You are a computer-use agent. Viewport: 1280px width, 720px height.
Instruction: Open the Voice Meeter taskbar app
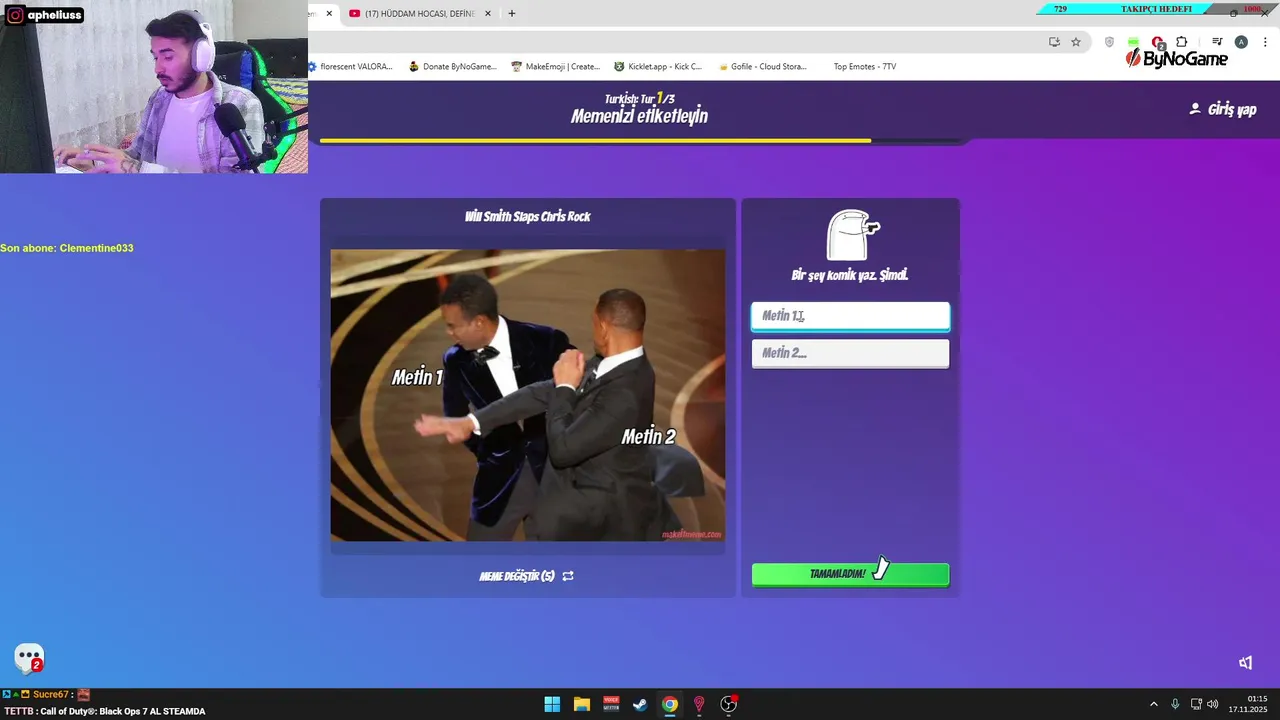click(611, 704)
